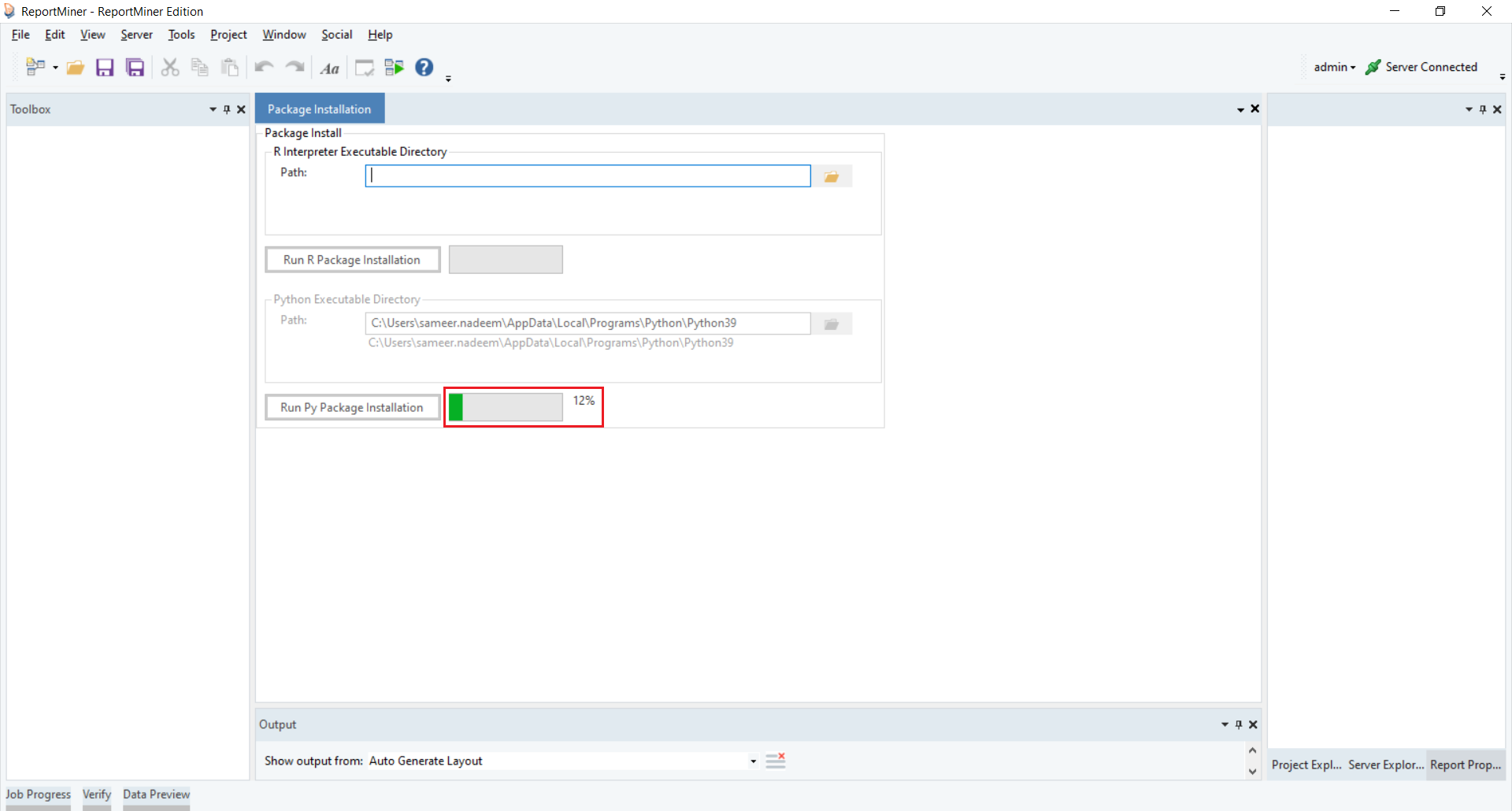
Task: Click the Save All toolbar icon
Action: 135,68
